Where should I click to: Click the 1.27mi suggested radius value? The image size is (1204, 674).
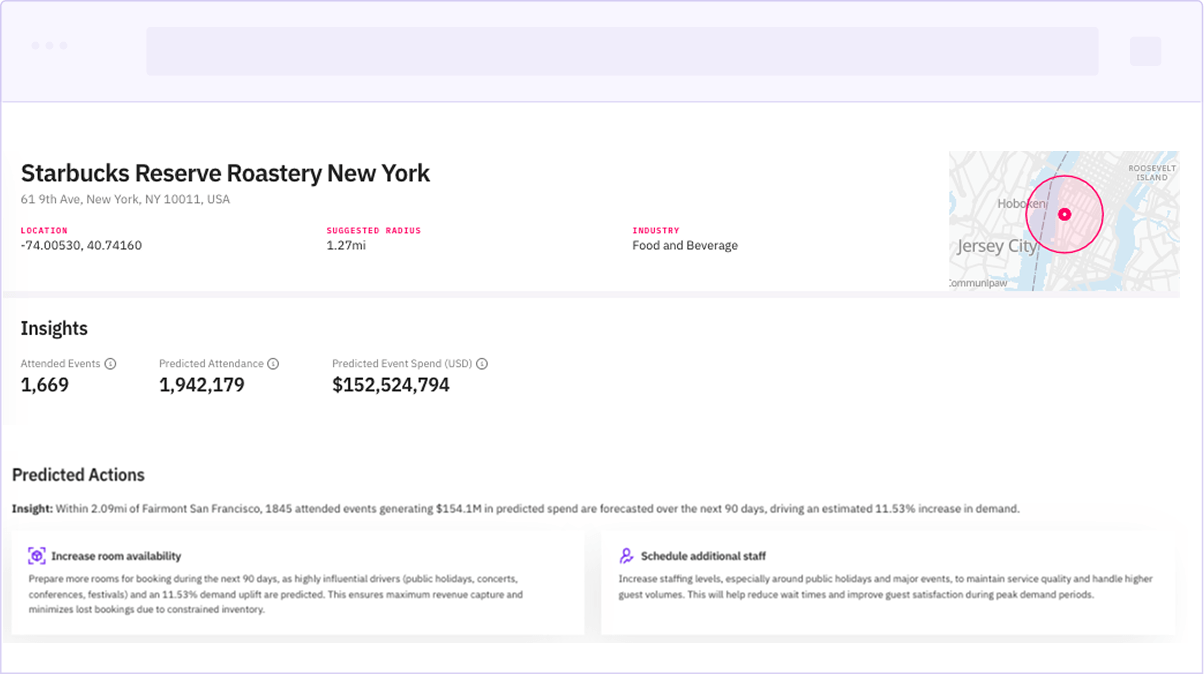(x=346, y=246)
